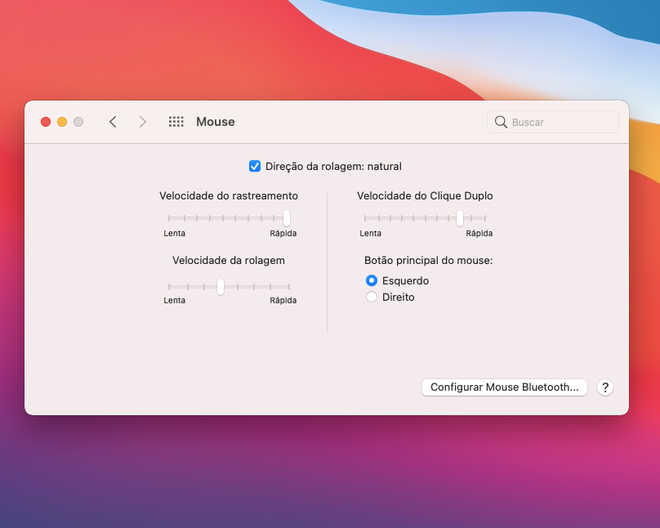Select Esquerdo as the primary mouse button
The height and width of the screenshot is (528, 660).
tap(371, 280)
